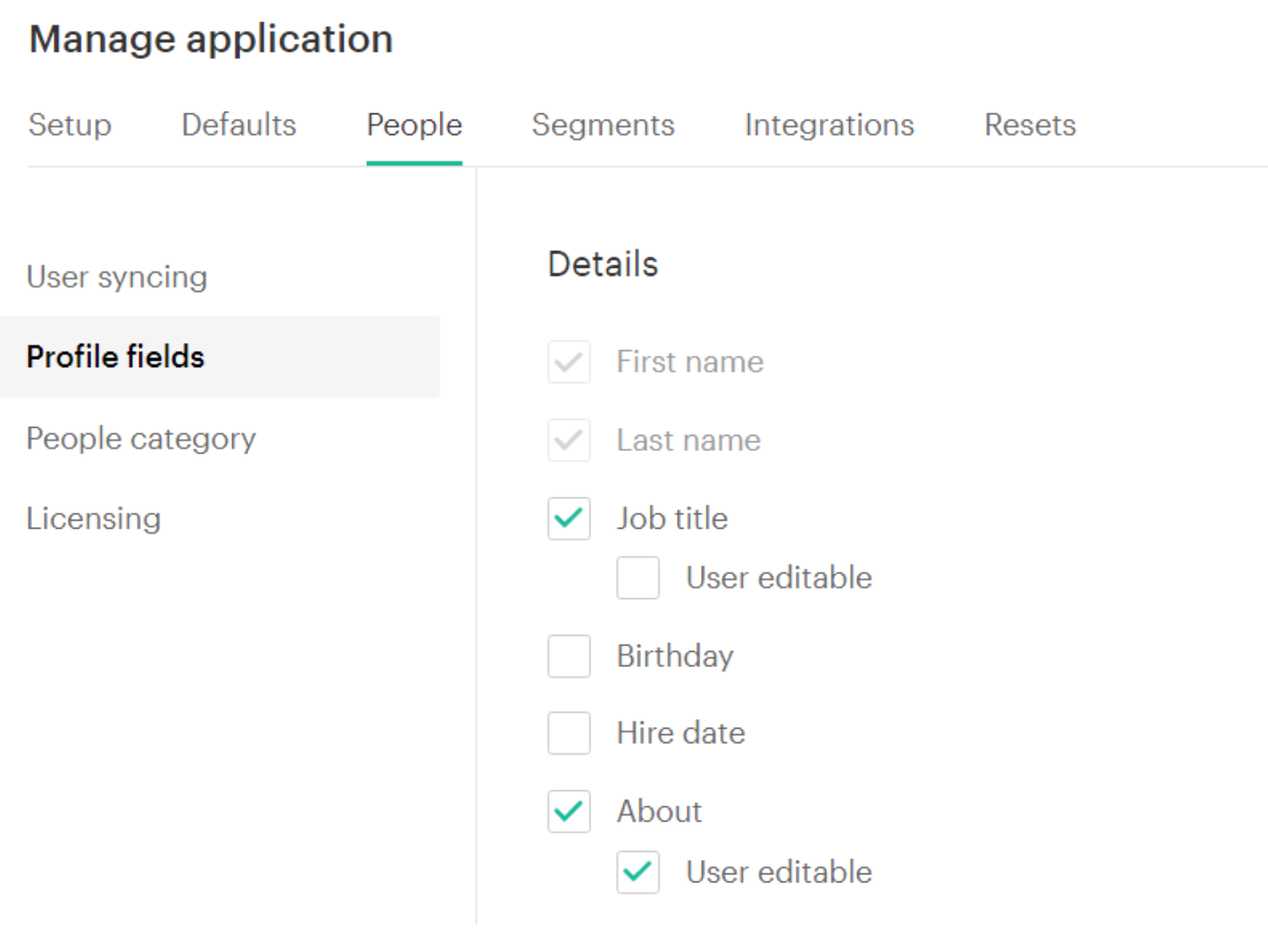Click the Job title label
Viewport: 1268px width, 952px height.
click(672, 519)
